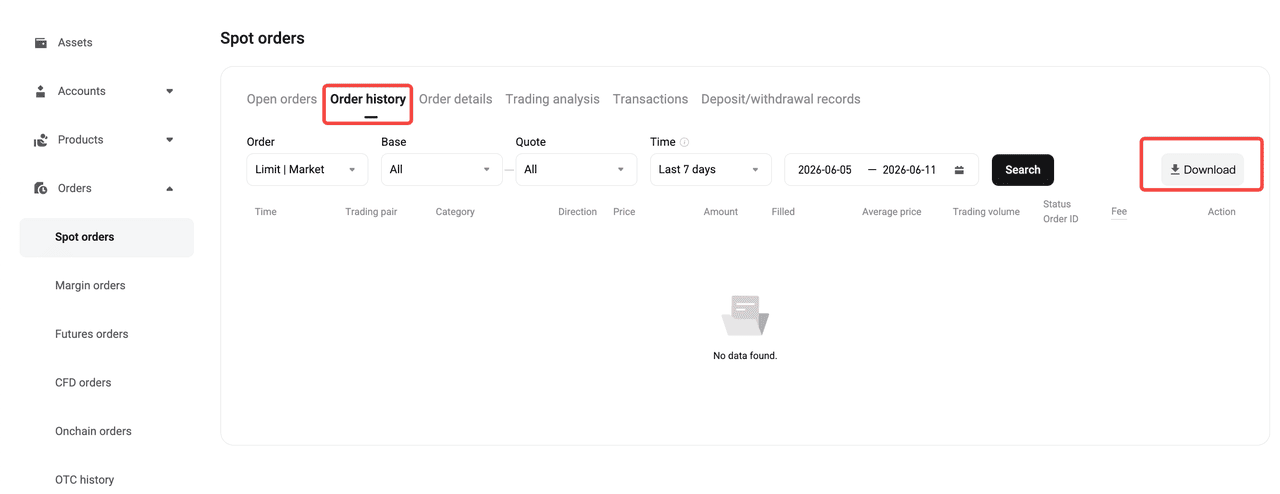Click the Amount column header

point(720,212)
